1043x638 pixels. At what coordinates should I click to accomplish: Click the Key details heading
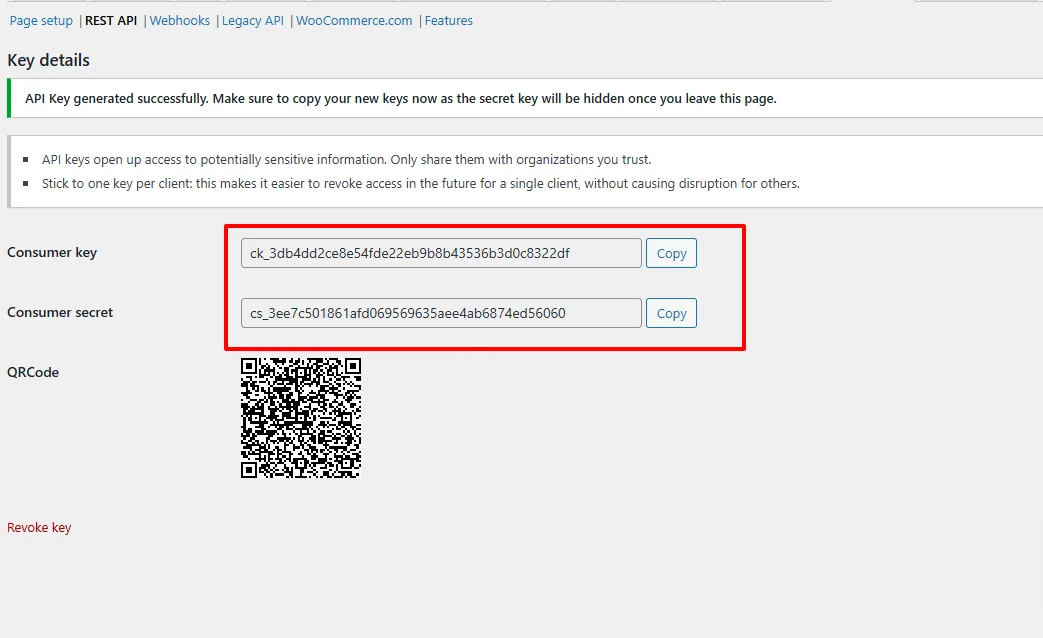pyautogui.click(x=49, y=61)
